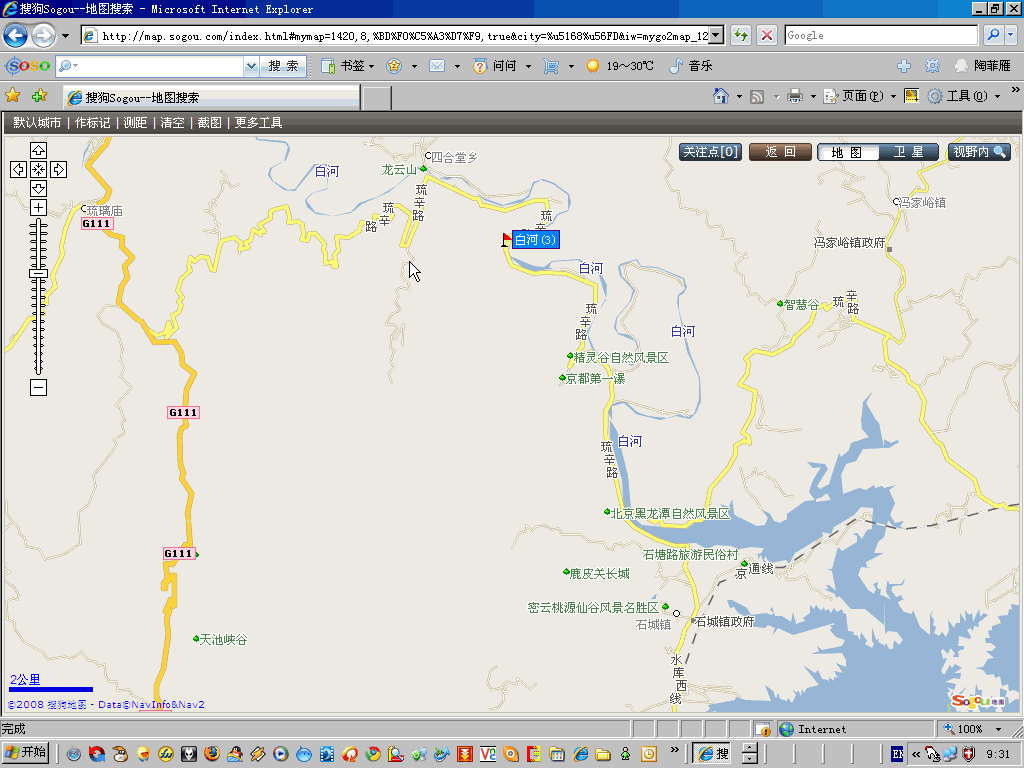Screen dimensions: 1024x768
Task: Click the zoom level slider handle
Action: point(38,273)
